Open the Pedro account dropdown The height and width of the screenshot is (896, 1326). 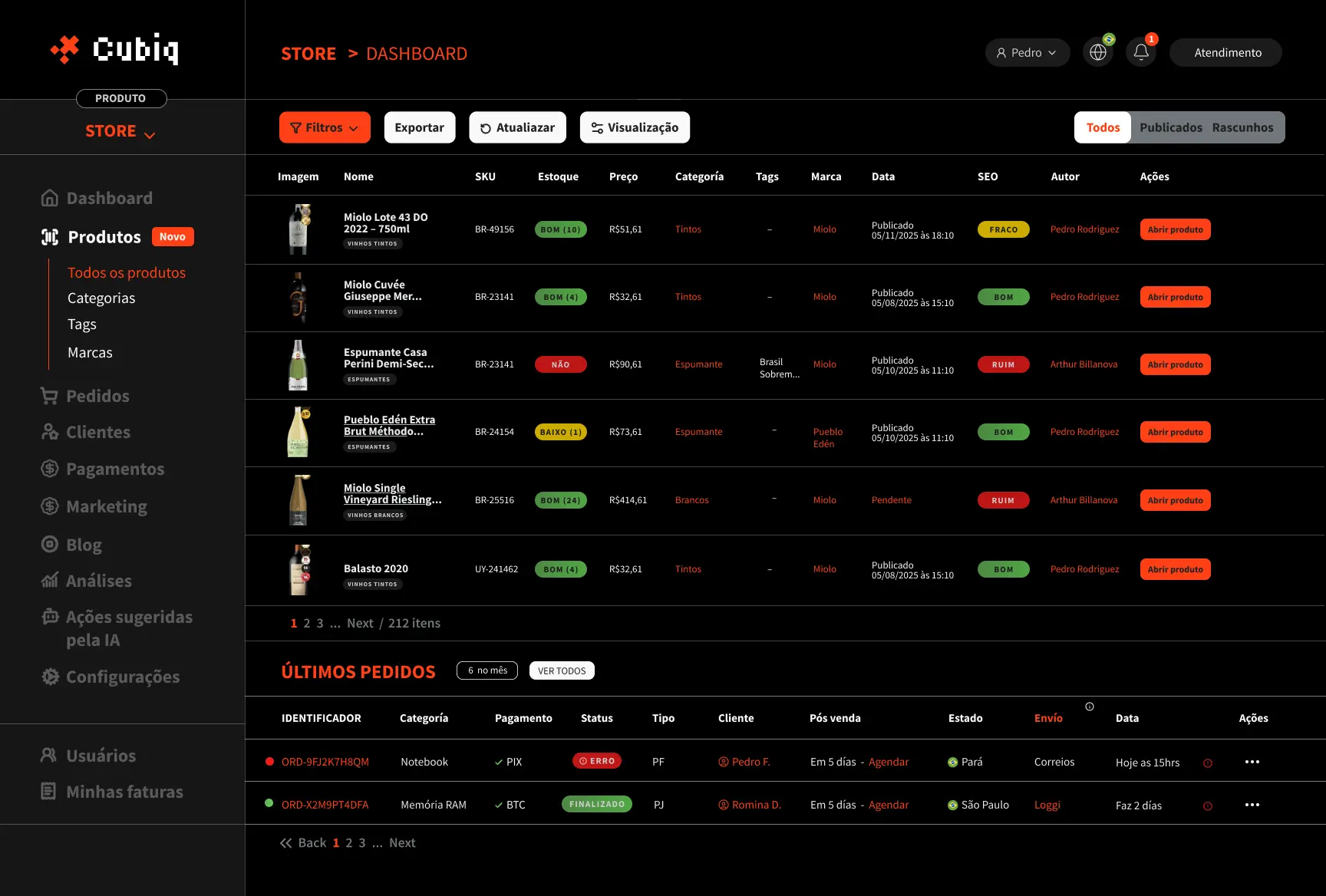(x=1027, y=51)
